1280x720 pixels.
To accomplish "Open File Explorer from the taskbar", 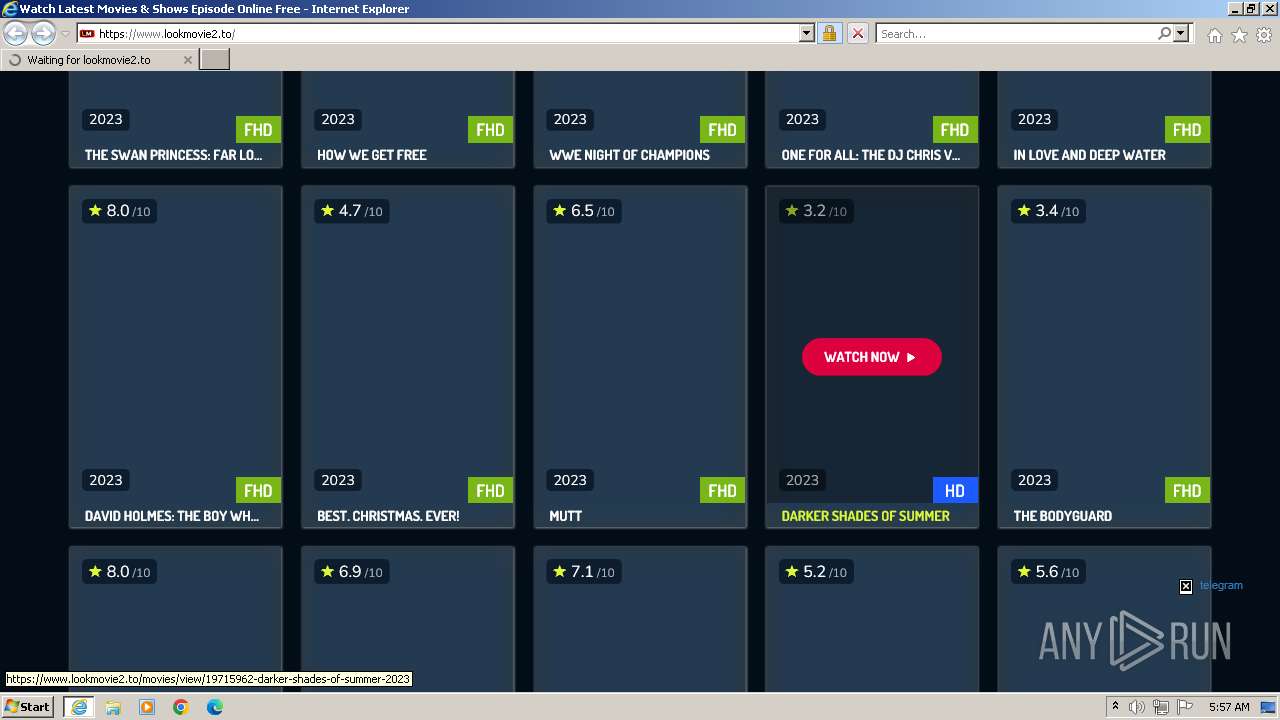I will [x=113, y=707].
